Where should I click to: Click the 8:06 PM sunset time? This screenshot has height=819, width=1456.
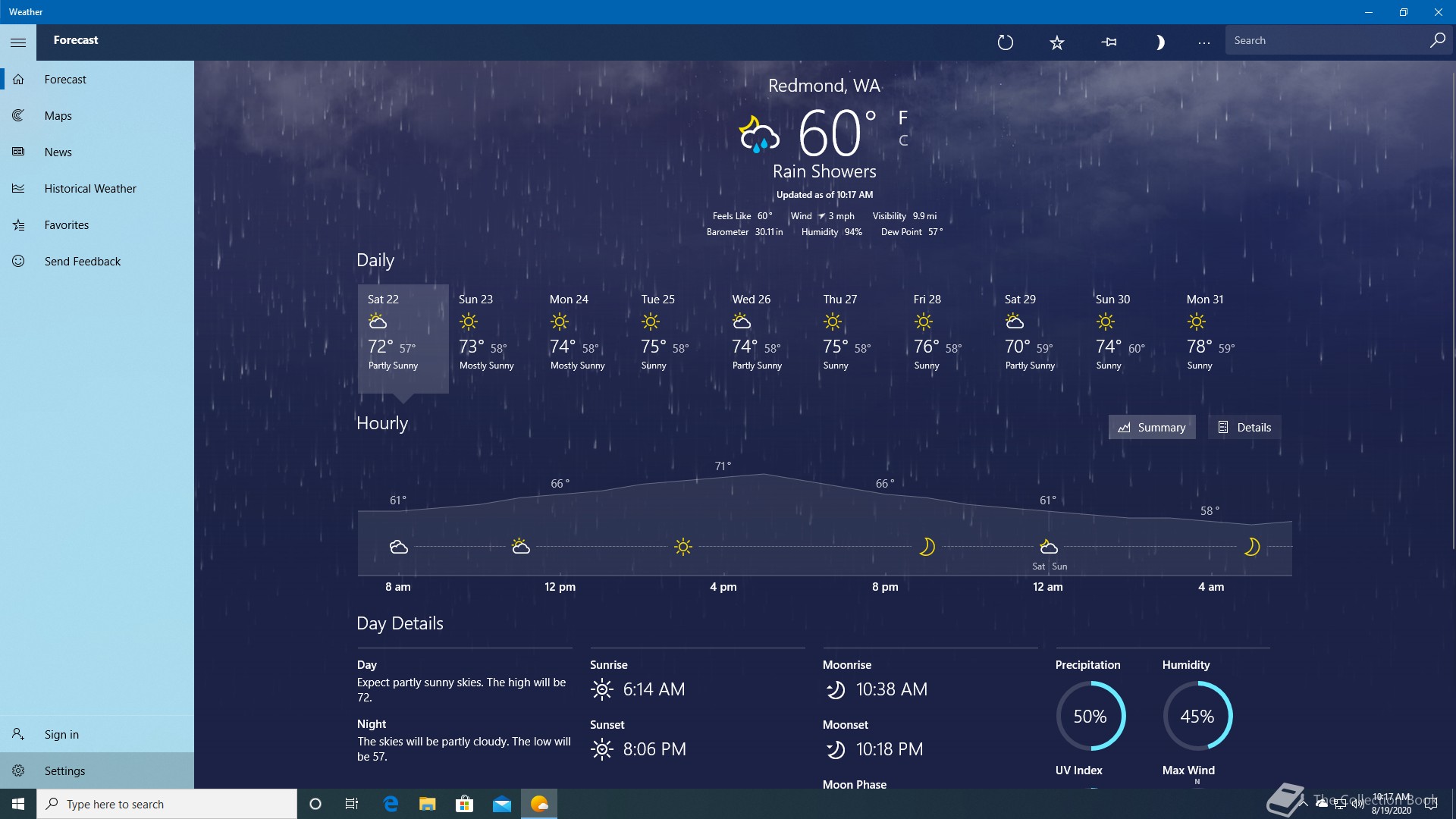coord(654,749)
